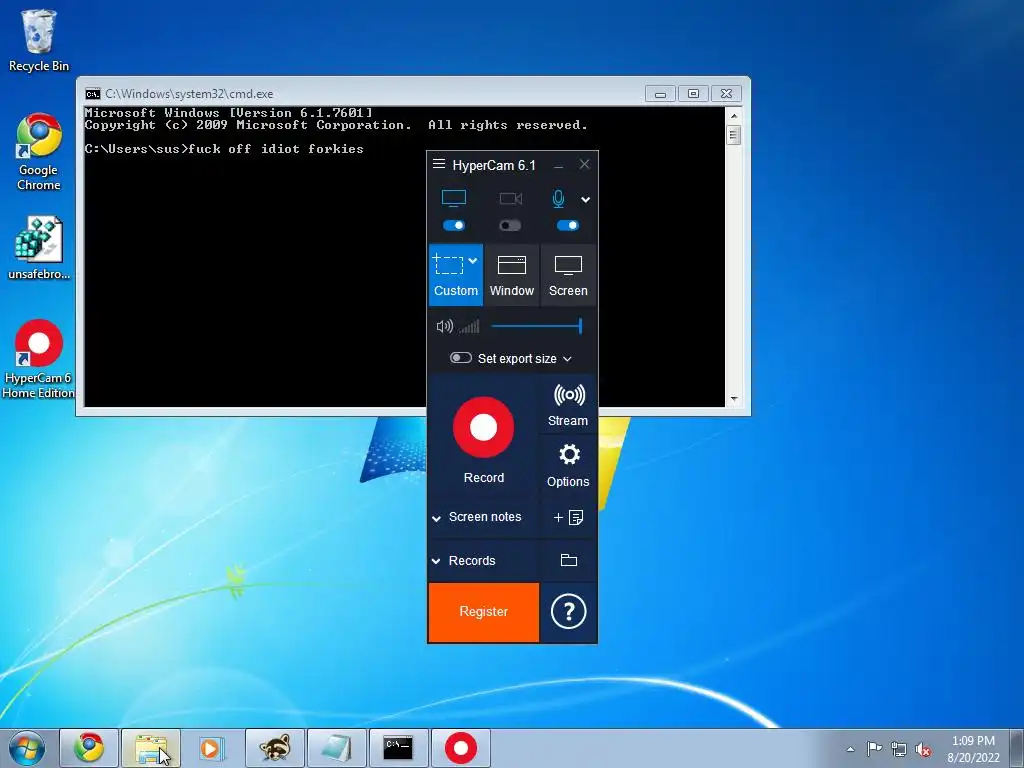Click the screen capture monitor icon

pos(454,198)
